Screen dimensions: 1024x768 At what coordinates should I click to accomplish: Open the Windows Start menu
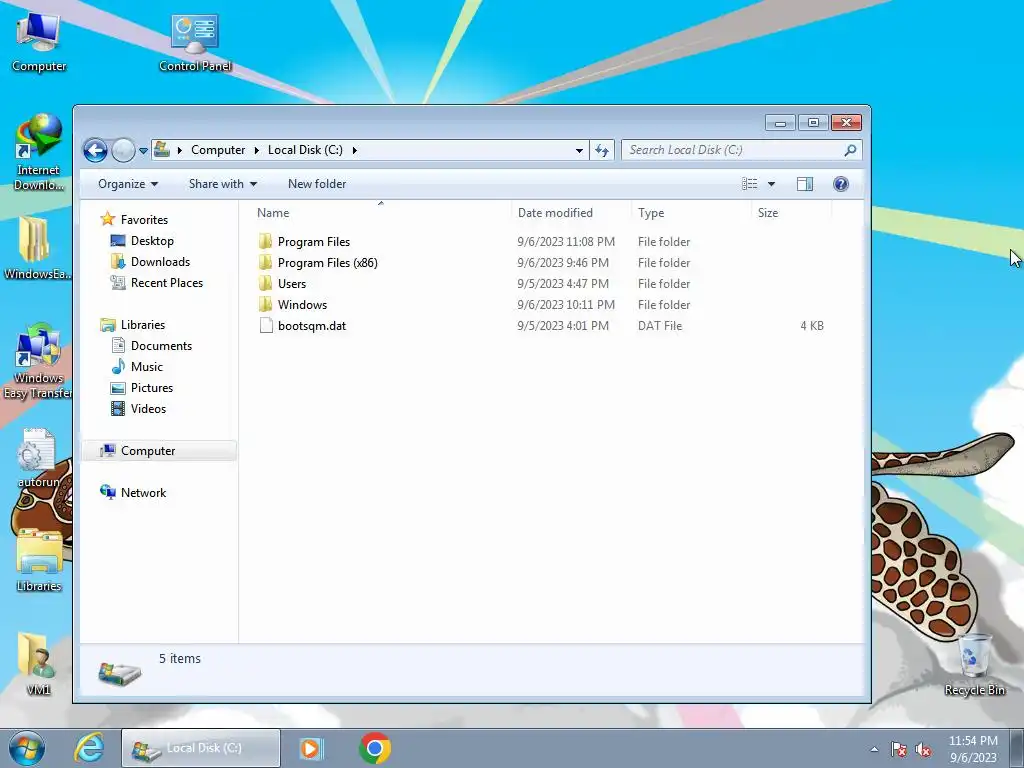[x=27, y=748]
